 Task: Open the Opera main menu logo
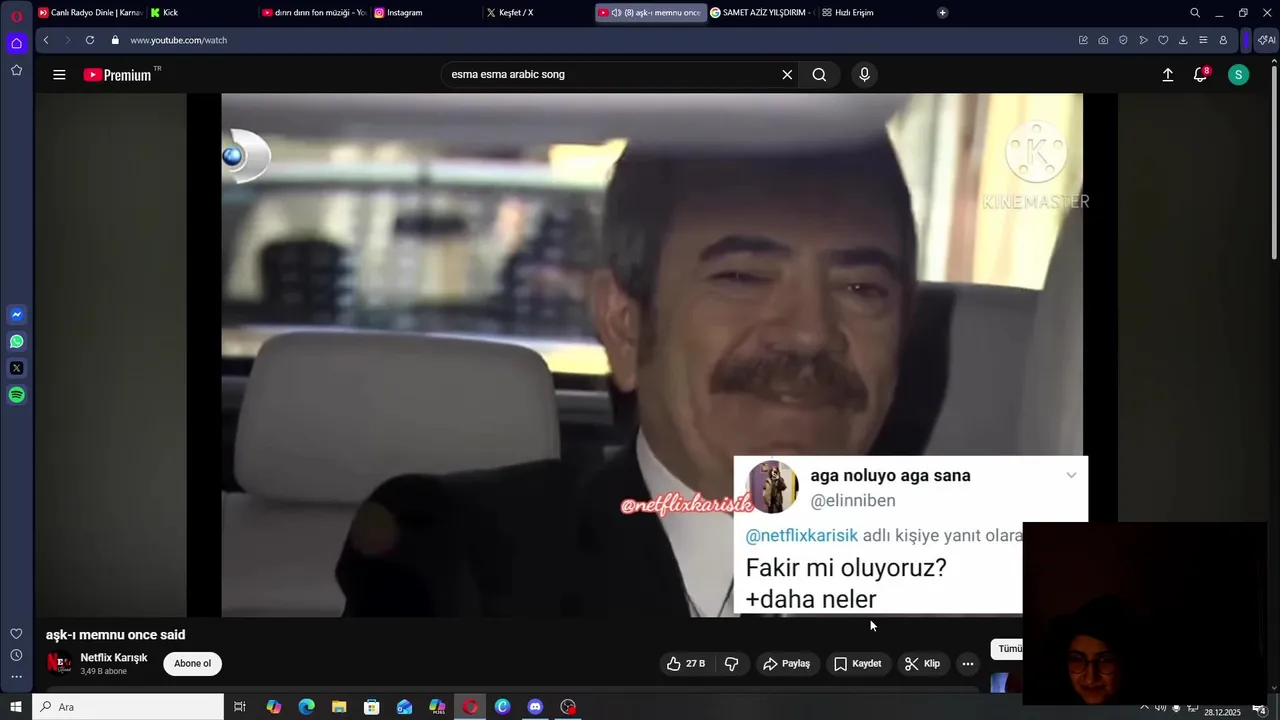(16, 16)
